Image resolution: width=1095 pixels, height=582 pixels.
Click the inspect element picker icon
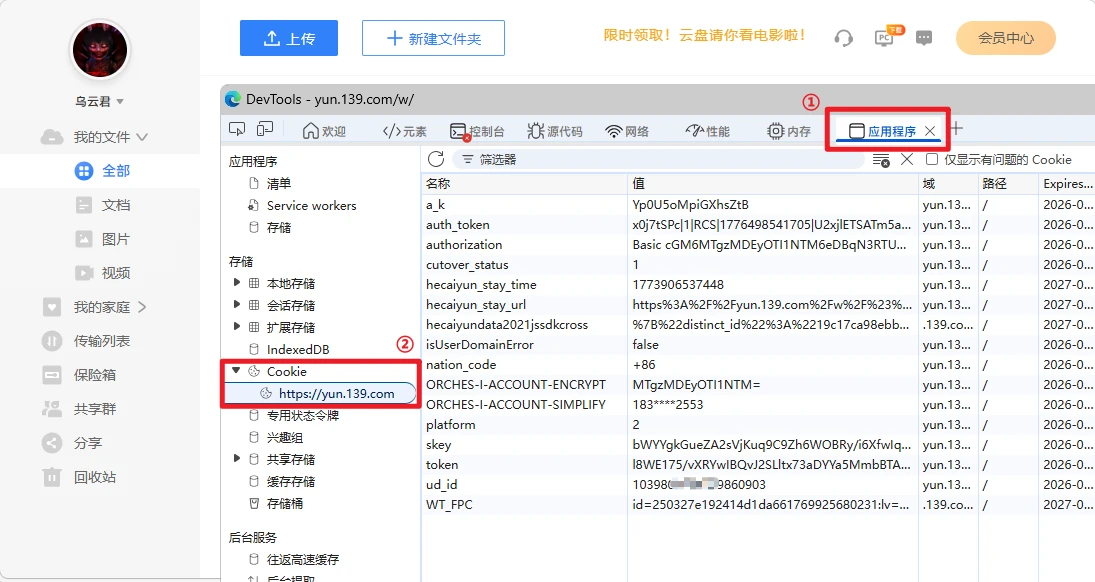(237, 130)
